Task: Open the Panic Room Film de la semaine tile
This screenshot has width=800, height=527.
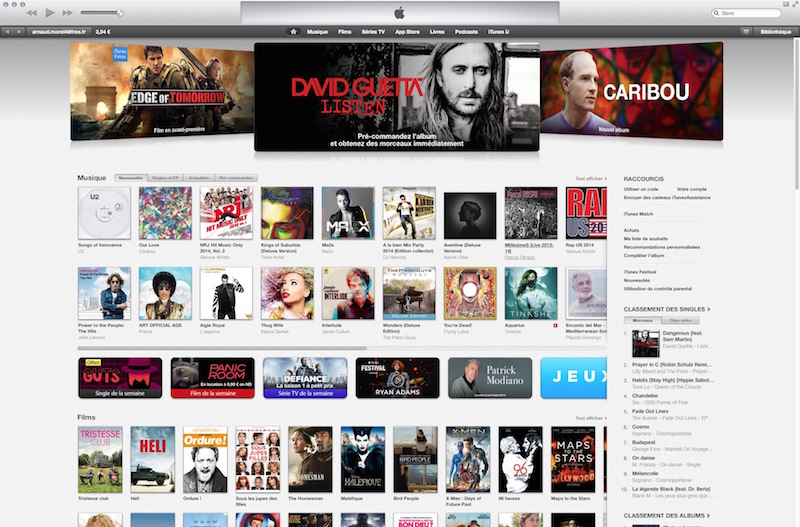Action: 213,378
